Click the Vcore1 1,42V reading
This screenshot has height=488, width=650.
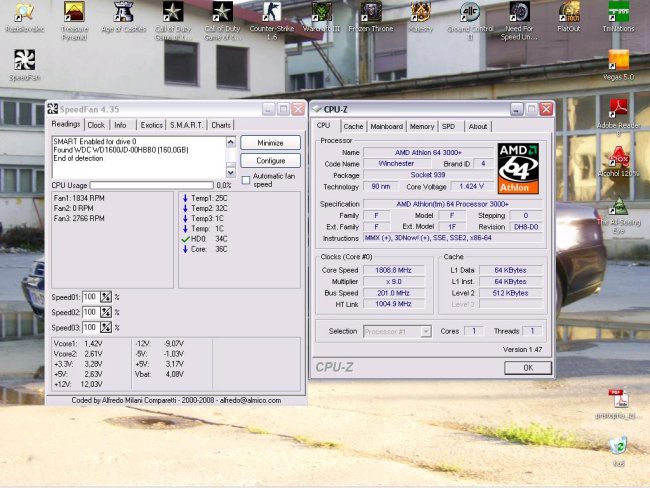click(78, 344)
